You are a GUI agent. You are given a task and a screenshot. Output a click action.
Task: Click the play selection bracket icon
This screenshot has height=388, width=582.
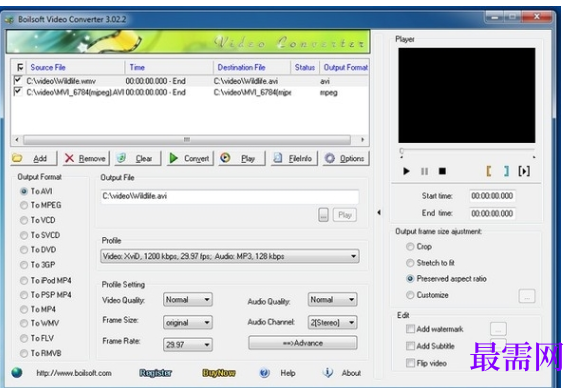pyautogui.click(x=524, y=171)
